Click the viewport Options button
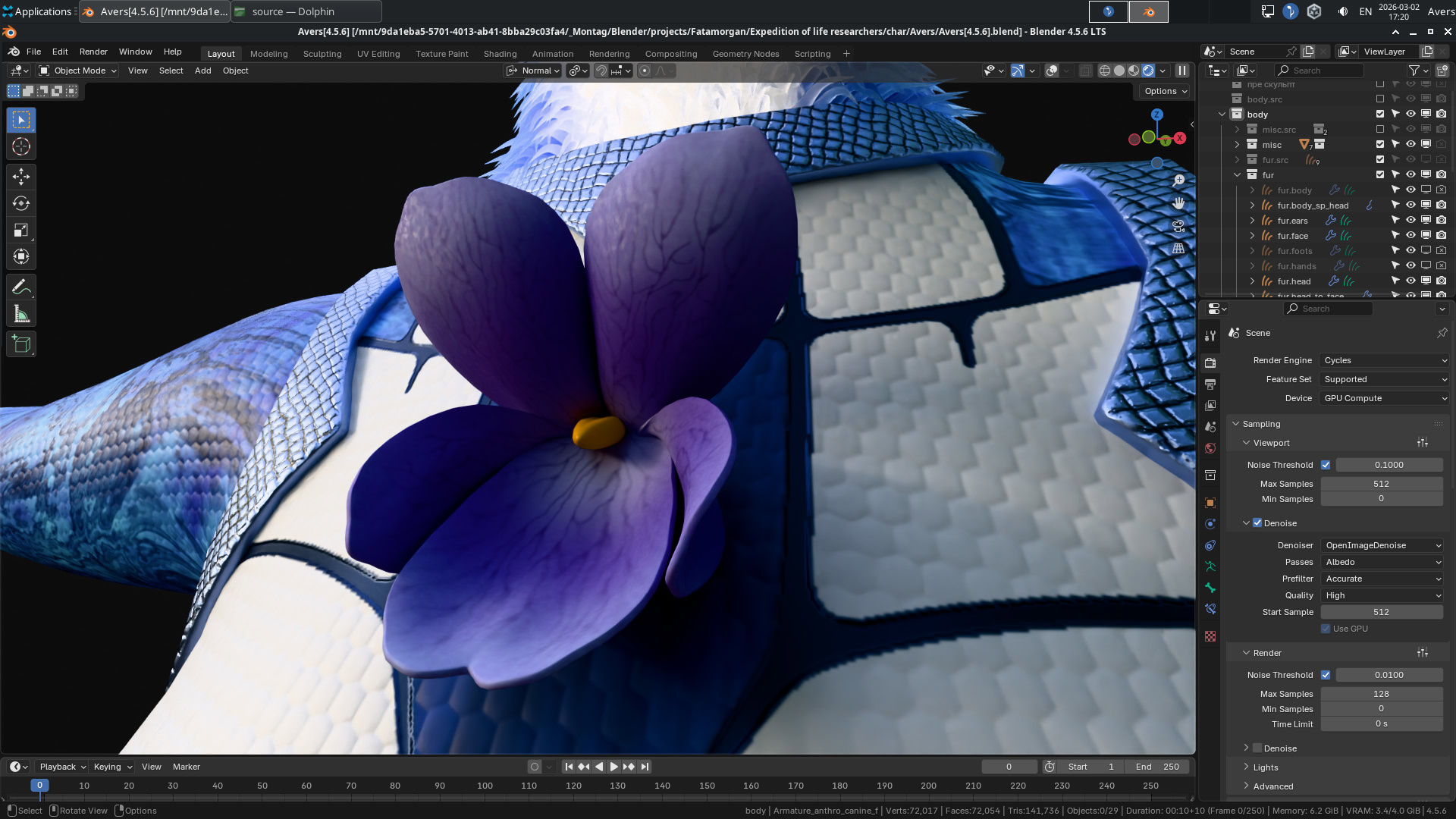The image size is (1456, 819). pos(1166,91)
